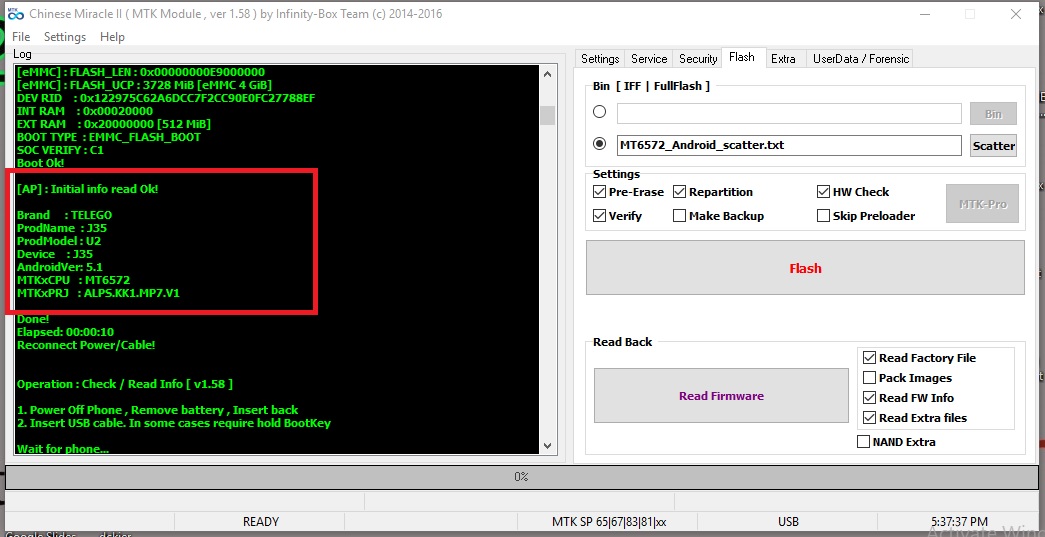
Task: Click the 'BOOT TYPE : EMMC_FLASH_BOOT' log line
Action: pos(109,137)
